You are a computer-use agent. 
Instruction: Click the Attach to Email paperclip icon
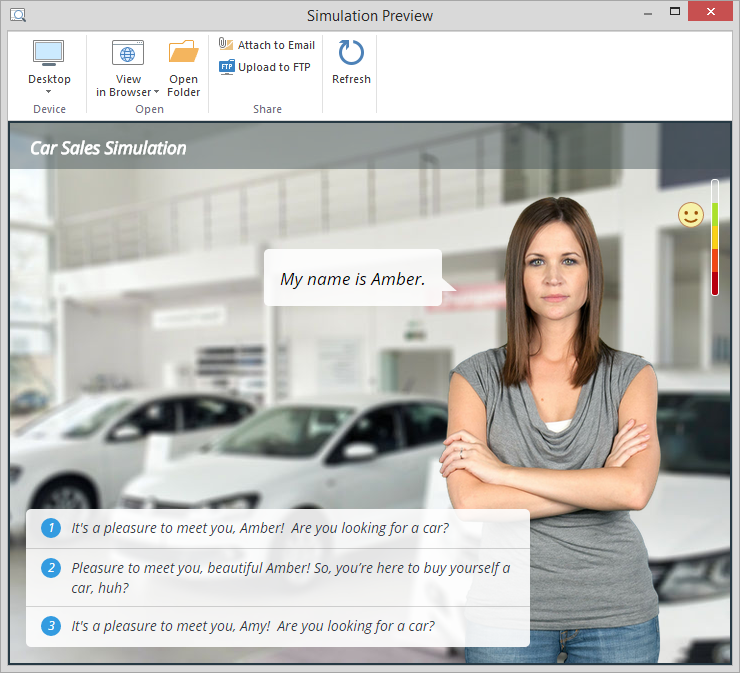[227, 45]
